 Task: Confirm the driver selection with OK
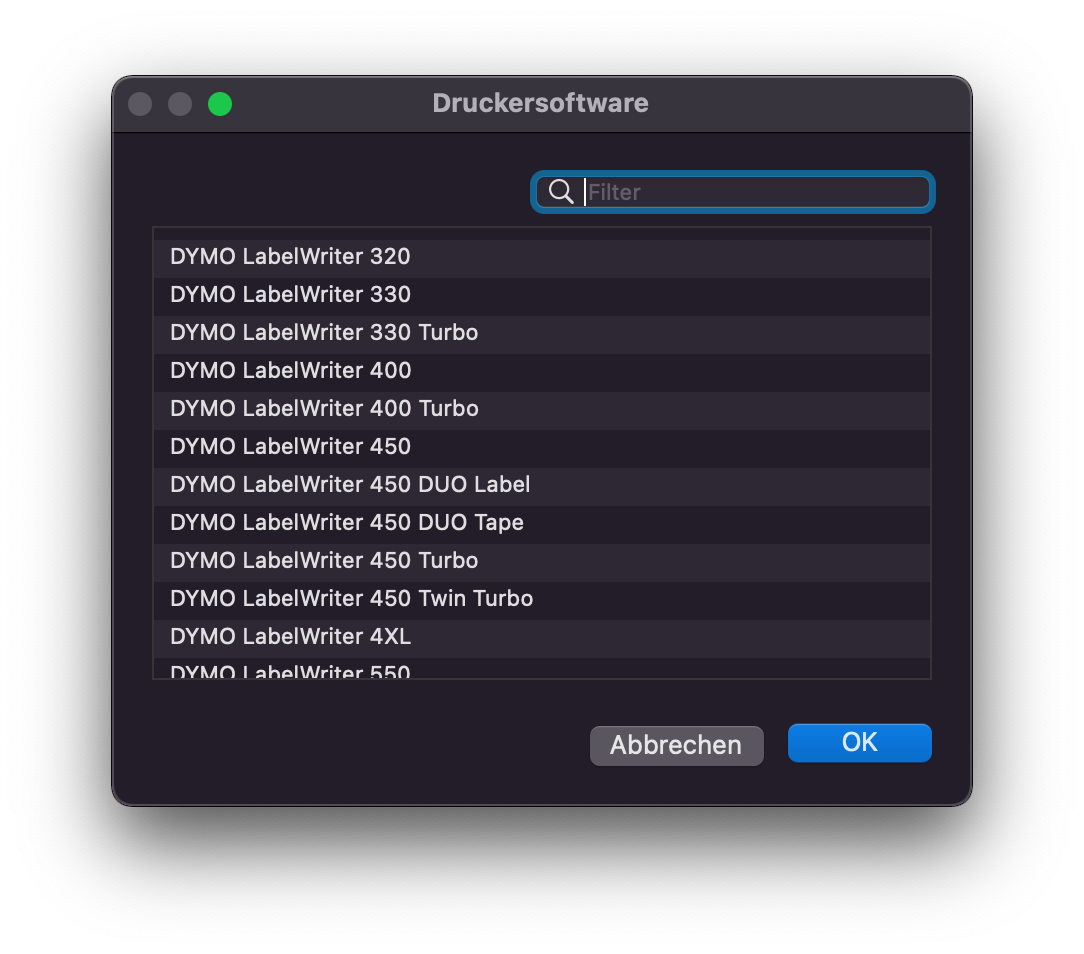point(859,742)
